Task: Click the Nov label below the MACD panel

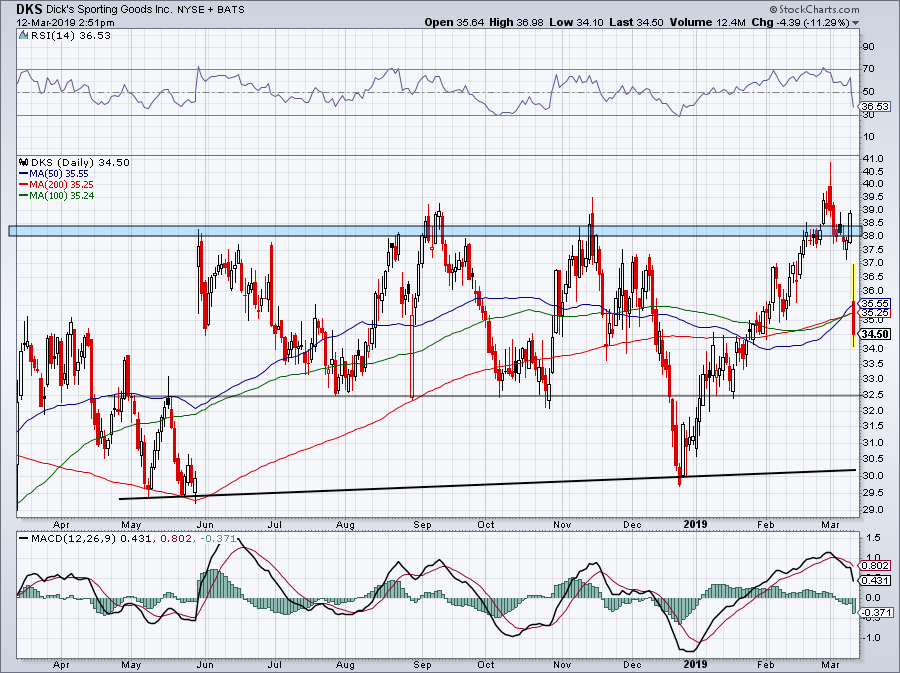Action: click(x=562, y=664)
